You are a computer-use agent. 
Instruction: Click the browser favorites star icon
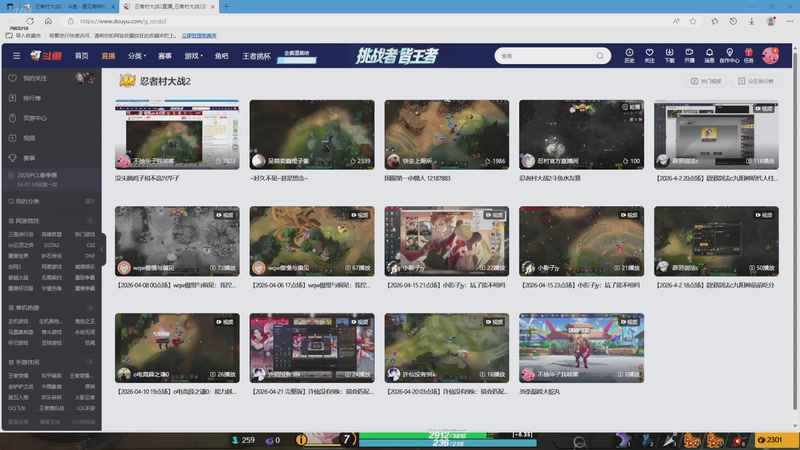(692, 21)
